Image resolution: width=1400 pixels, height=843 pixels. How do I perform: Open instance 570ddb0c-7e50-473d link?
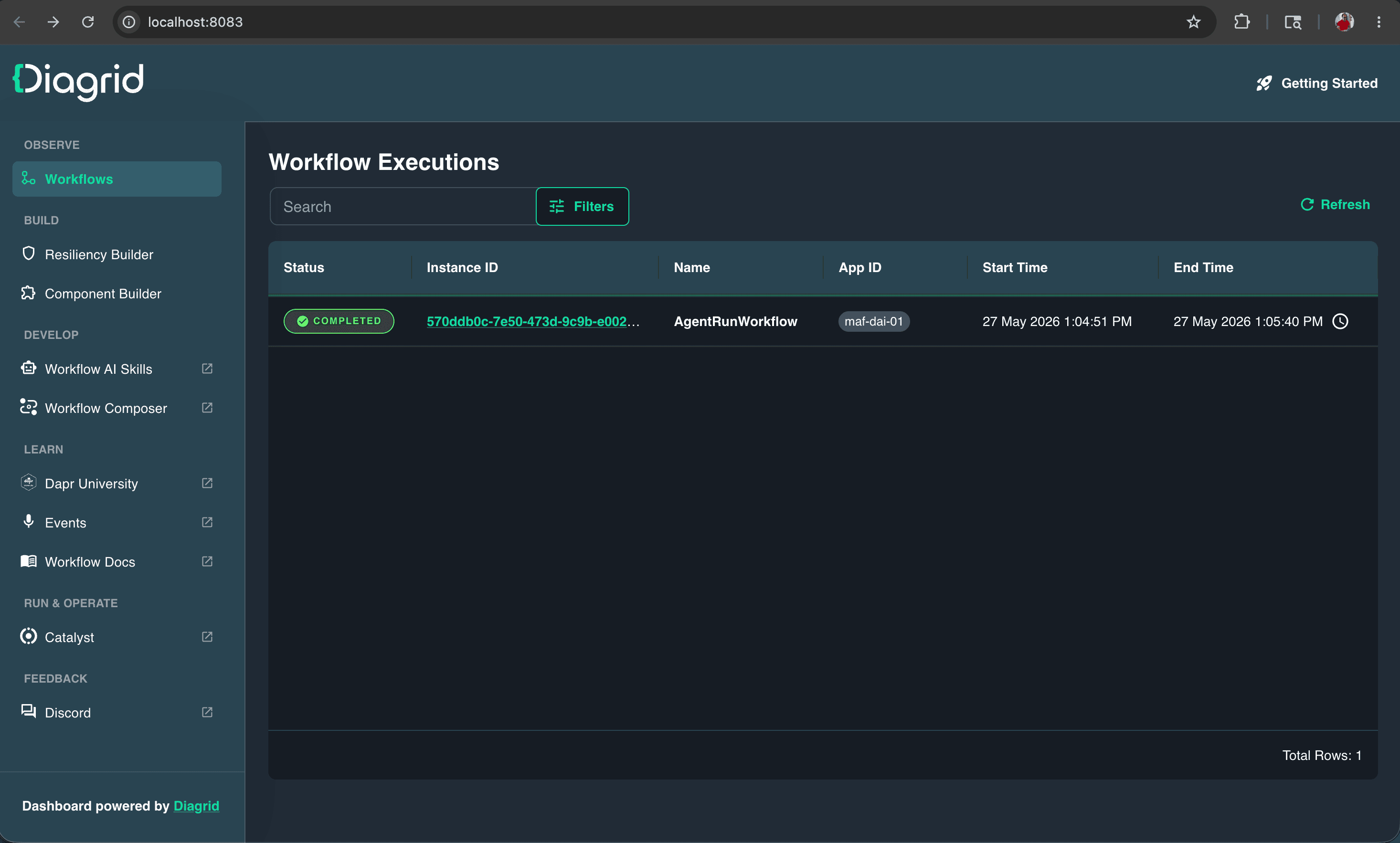[x=533, y=322]
